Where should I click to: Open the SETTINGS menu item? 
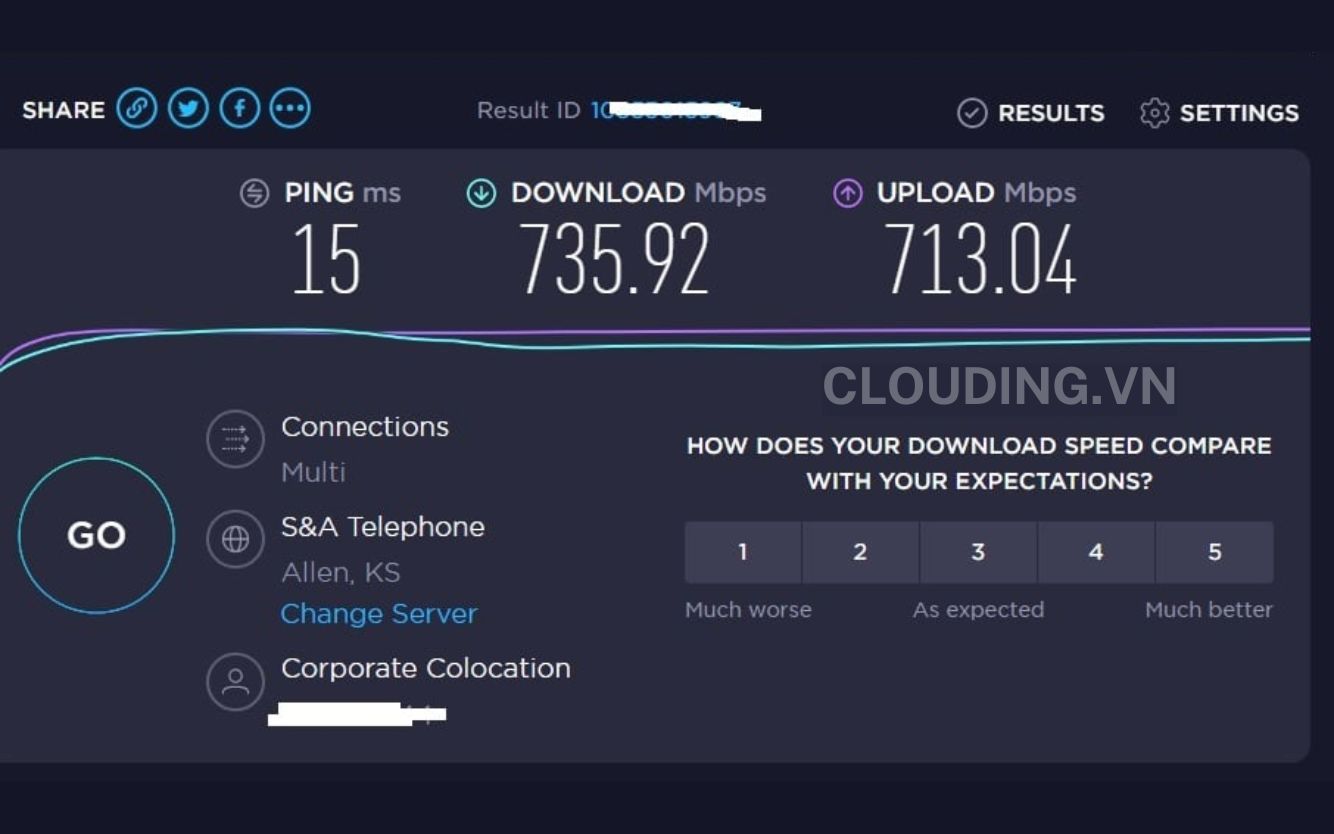[1238, 113]
